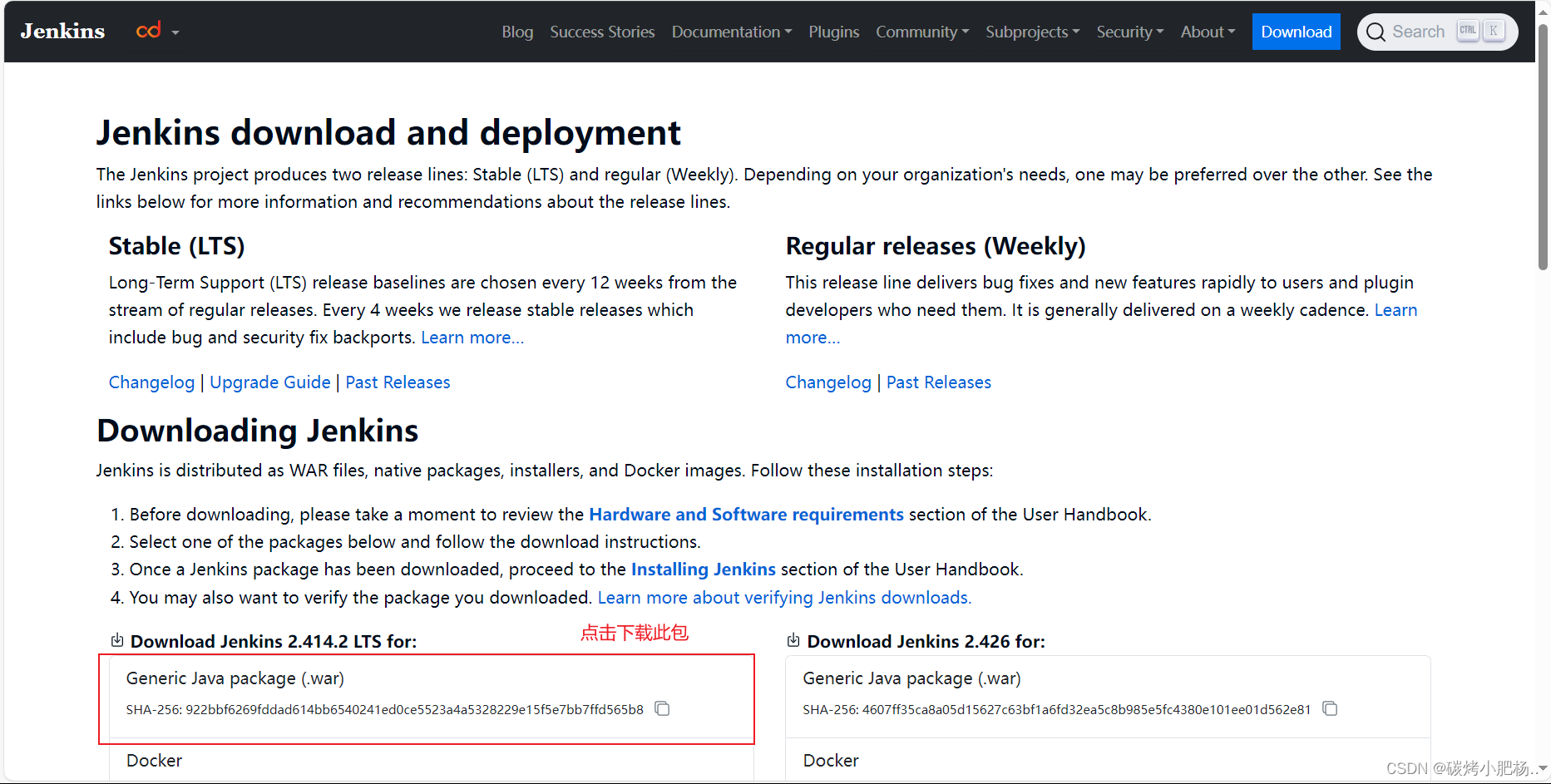The image size is (1551, 784).
Task: Expand the Community dropdown menu
Action: [x=922, y=32]
